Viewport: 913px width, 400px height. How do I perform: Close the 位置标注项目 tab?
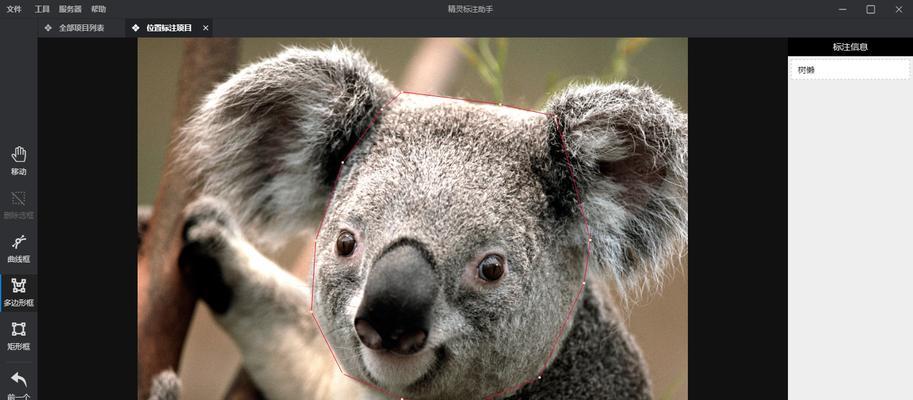coord(206,28)
